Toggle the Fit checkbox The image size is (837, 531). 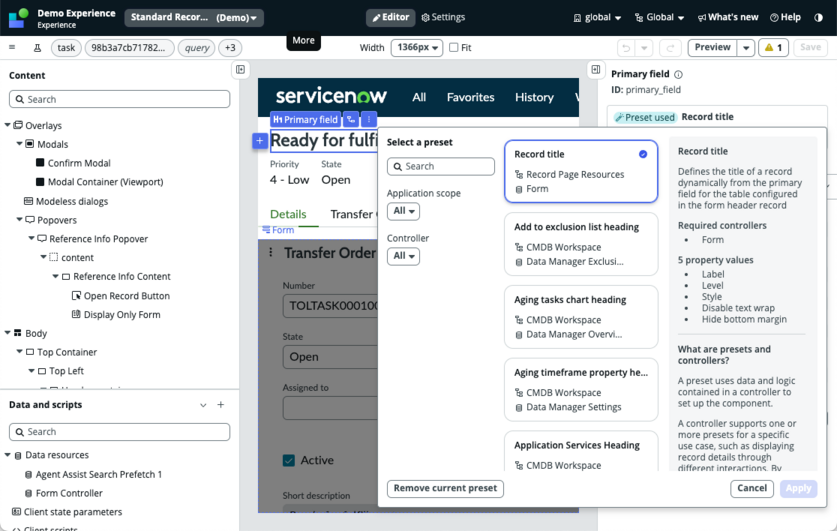coord(454,47)
